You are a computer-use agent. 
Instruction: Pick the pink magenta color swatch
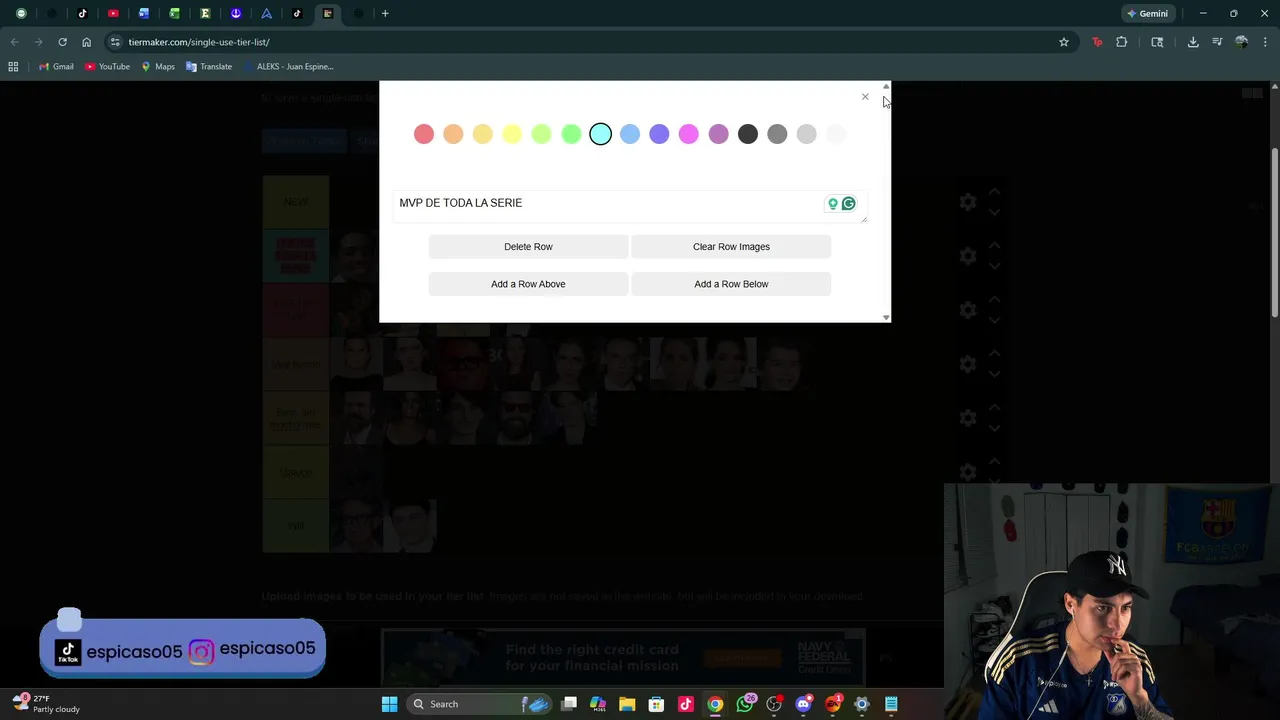pyautogui.click(x=689, y=134)
